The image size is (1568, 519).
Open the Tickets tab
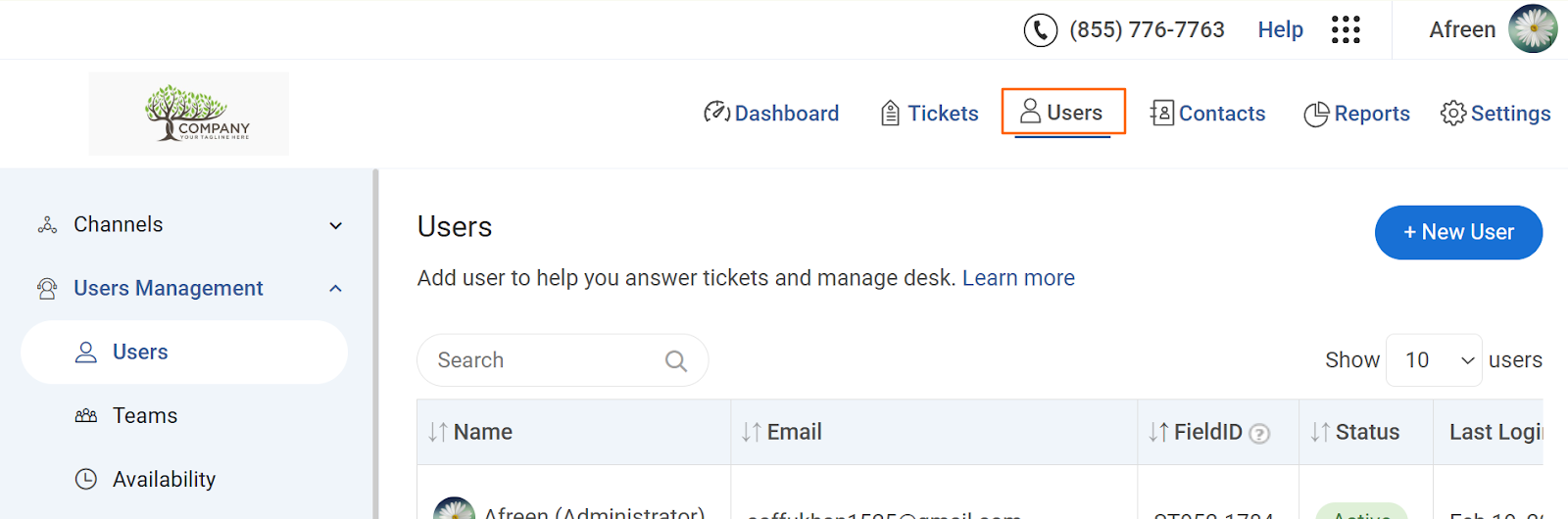pos(929,114)
